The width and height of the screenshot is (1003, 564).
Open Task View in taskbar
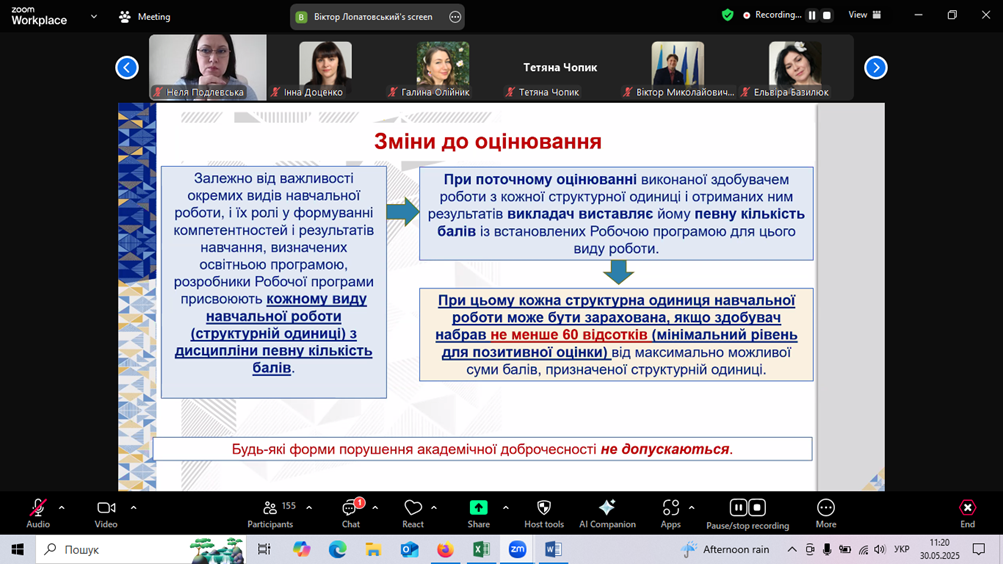pyautogui.click(x=264, y=549)
